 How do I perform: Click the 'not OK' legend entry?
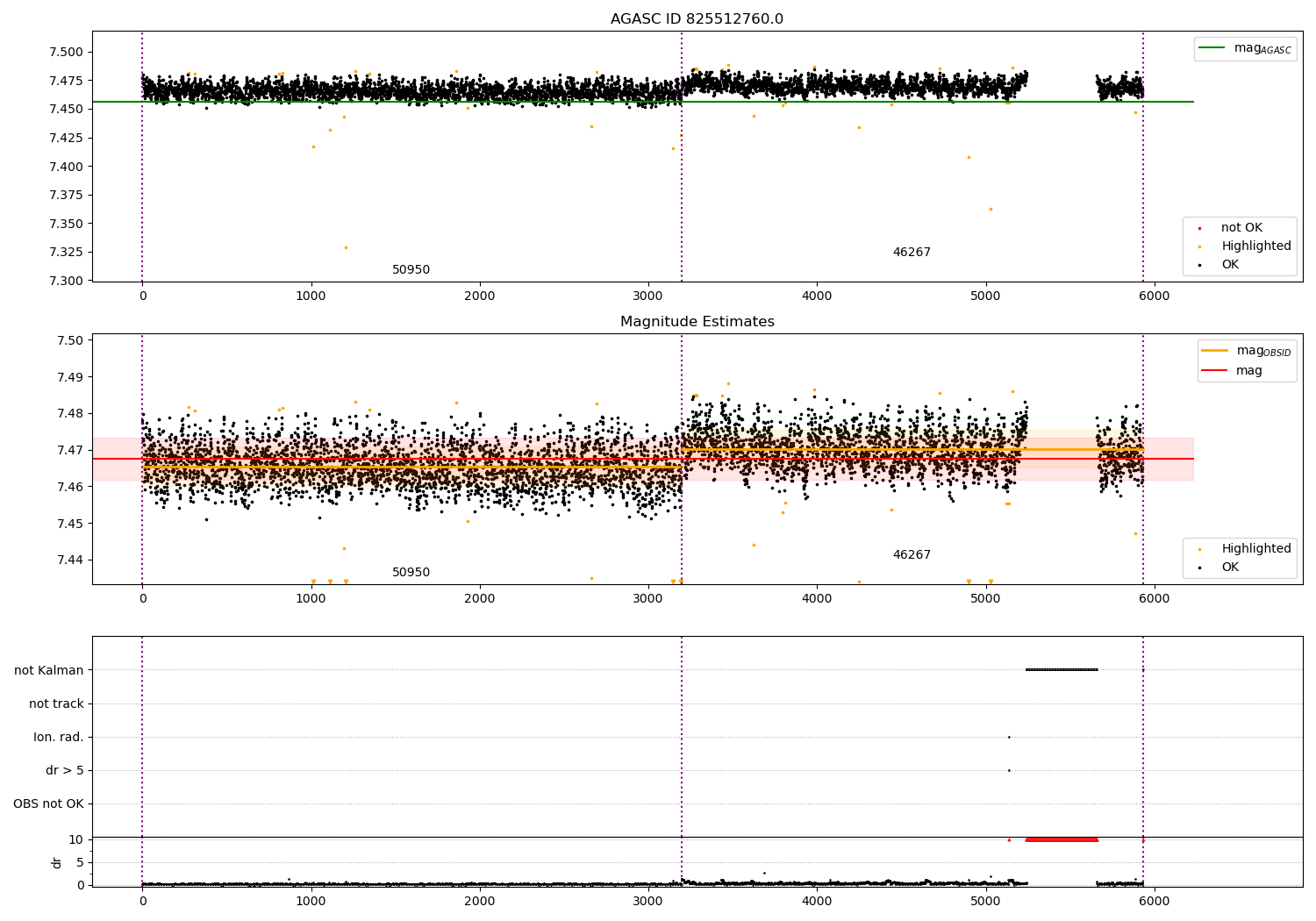(x=1241, y=228)
